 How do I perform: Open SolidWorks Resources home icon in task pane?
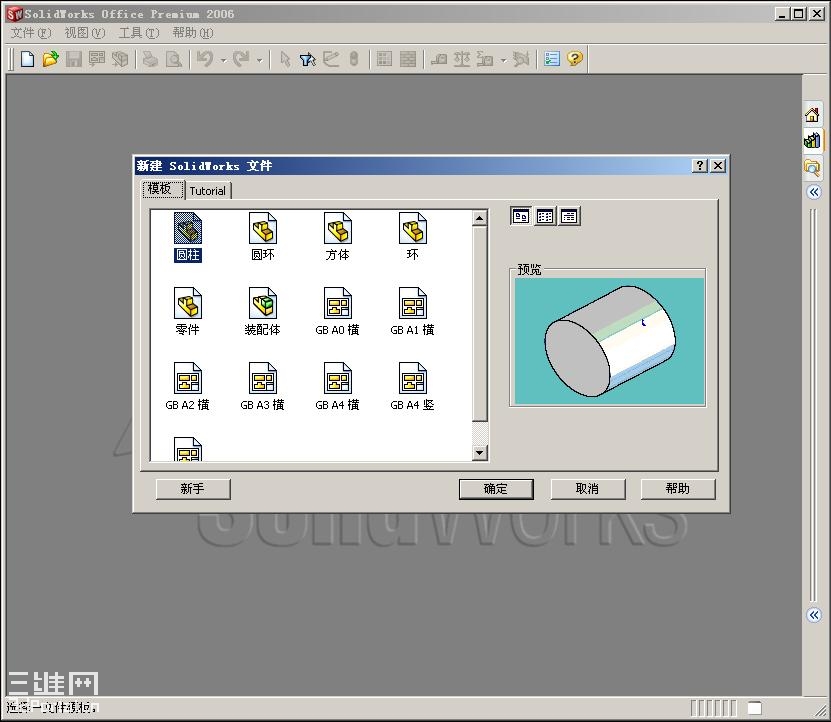812,114
